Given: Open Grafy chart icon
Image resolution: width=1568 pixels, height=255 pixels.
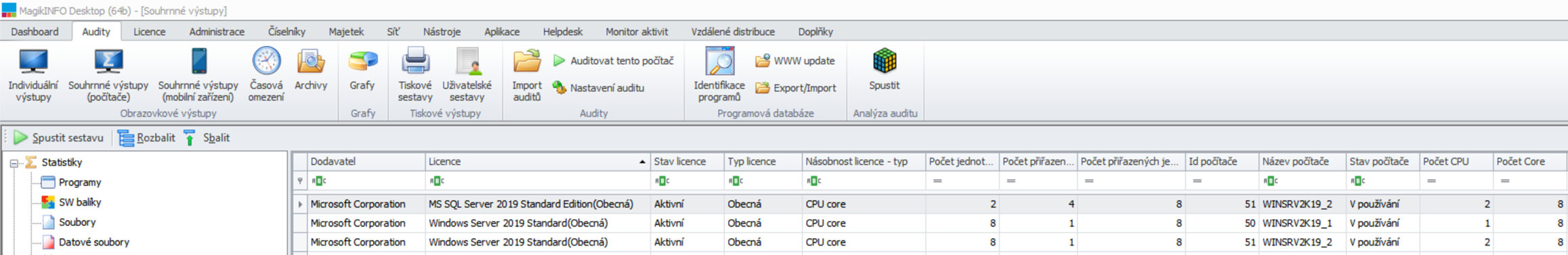Looking at the screenshot, I should (x=362, y=62).
